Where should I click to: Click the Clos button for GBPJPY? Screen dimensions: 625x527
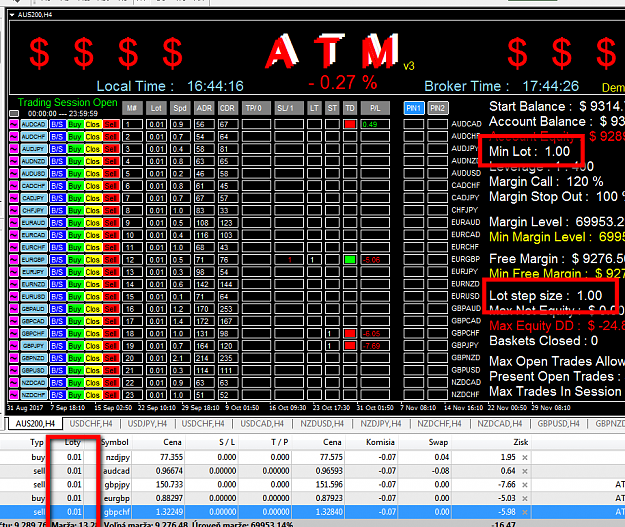(92, 346)
